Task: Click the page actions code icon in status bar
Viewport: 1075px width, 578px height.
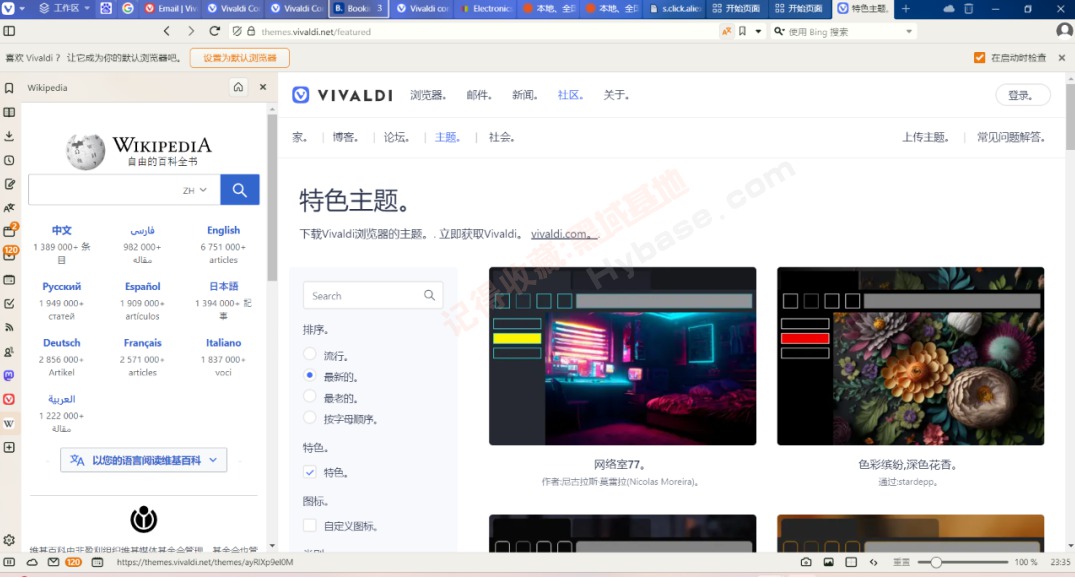Action: 873,562
